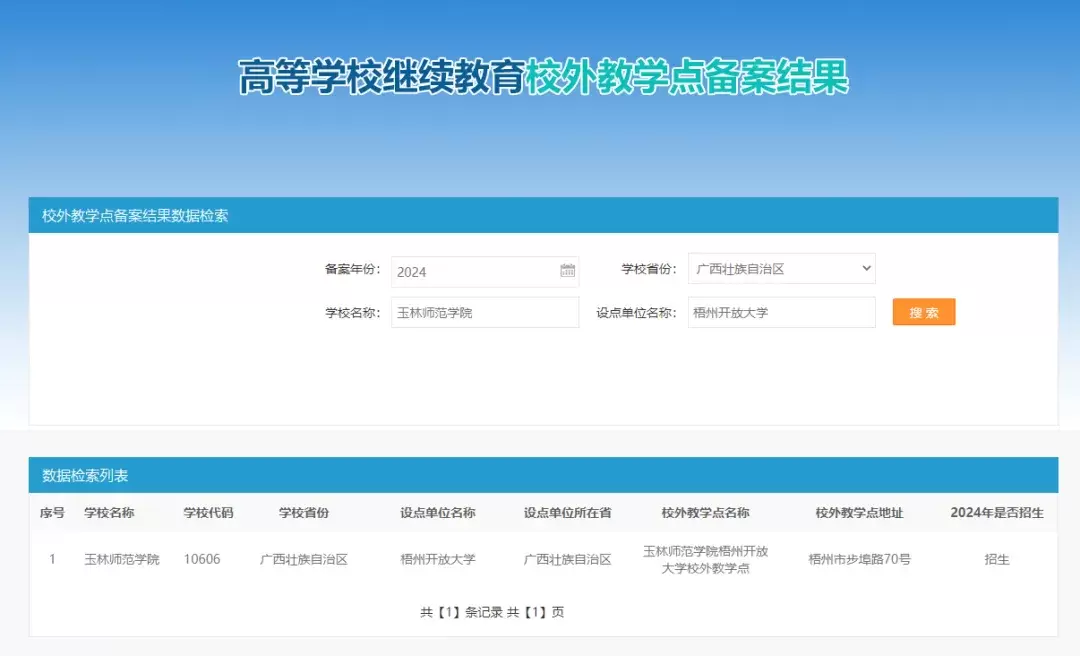Select the 玉林师范学院梧州开放大学校外教学点 teaching point name
The width and height of the screenshot is (1080, 656).
point(704,559)
